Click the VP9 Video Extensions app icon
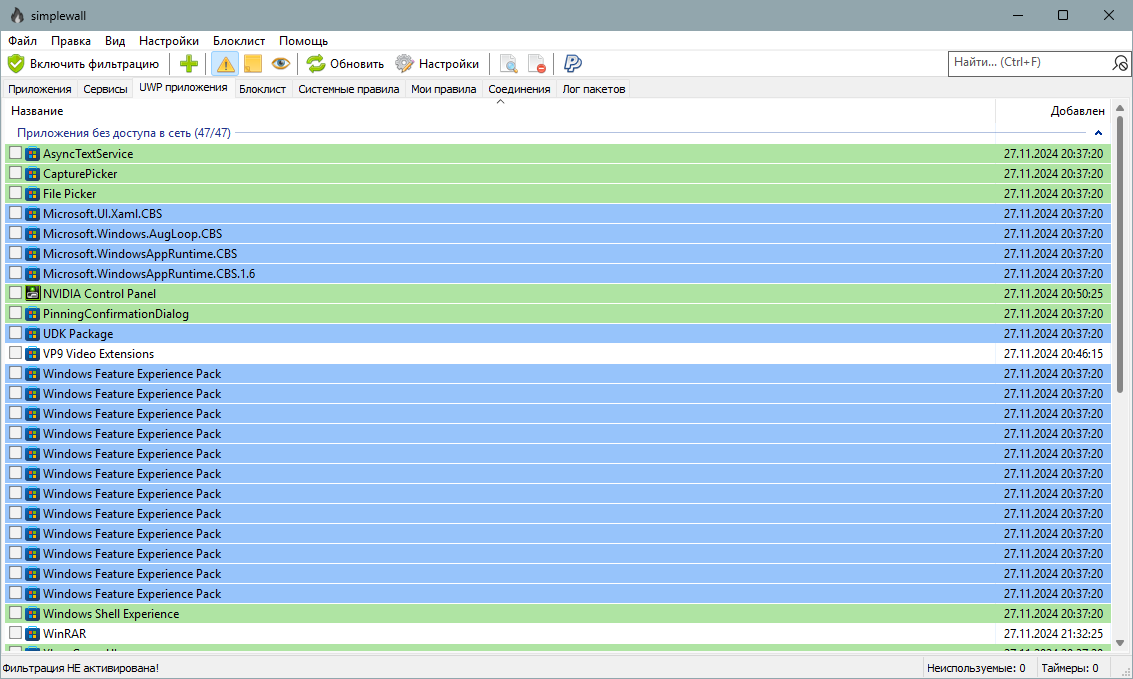This screenshot has height=679, width=1133. point(33,354)
